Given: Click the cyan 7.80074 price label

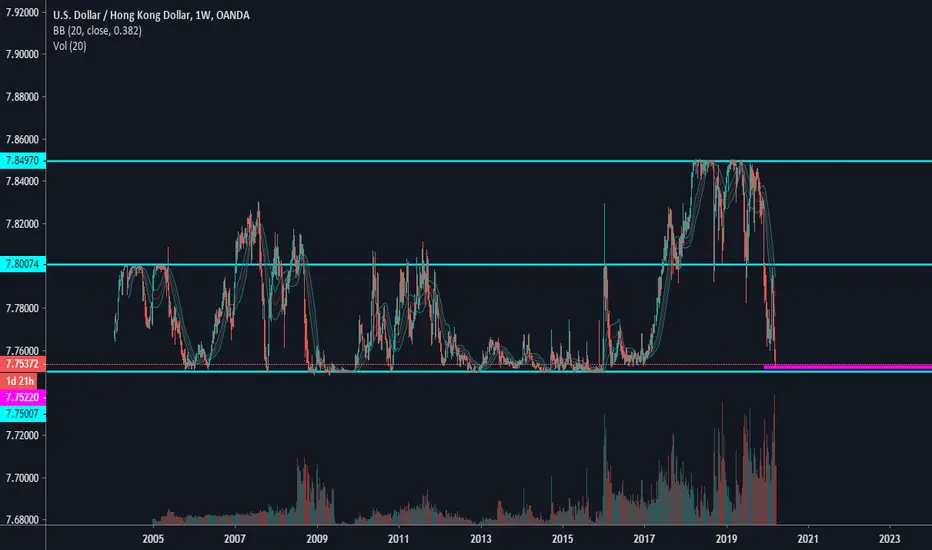Looking at the screenshot, I should [23, 264].
